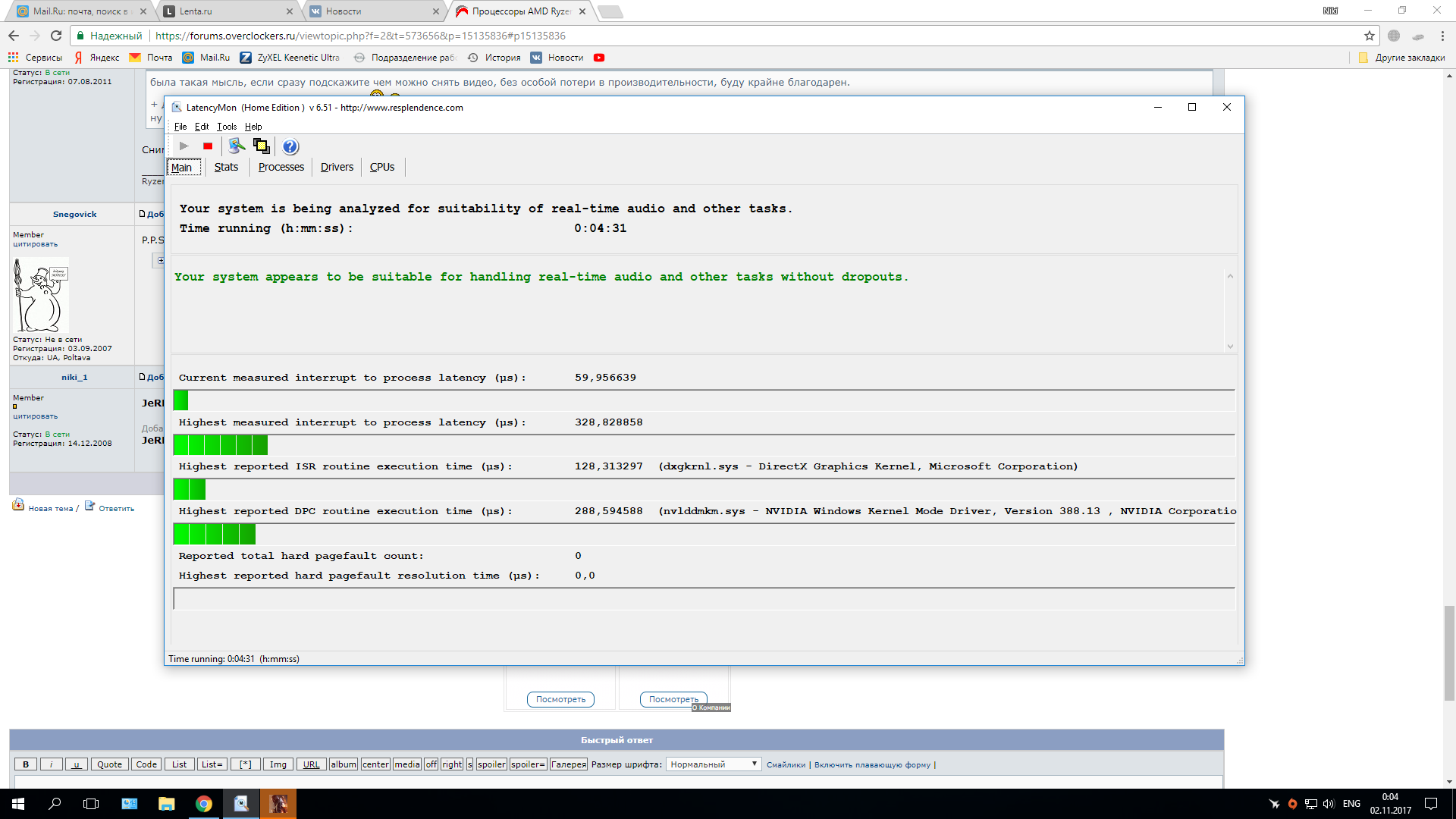This screenshot has height=819, width=1456.
Task: Open the options icon with monitor and pen
Action: (x=237, y=146)
